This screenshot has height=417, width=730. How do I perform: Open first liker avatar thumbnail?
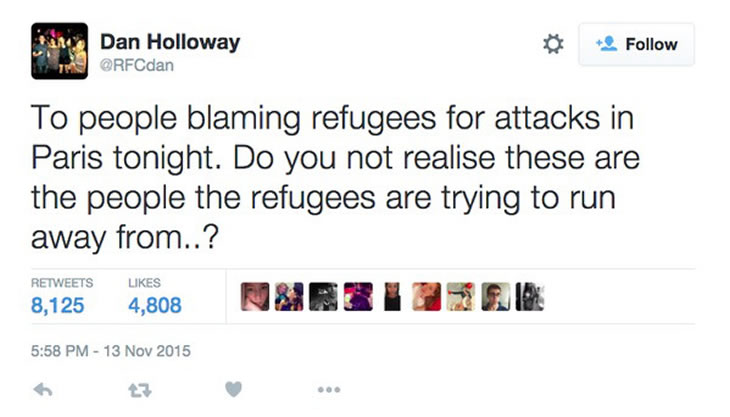pos(256,296)
